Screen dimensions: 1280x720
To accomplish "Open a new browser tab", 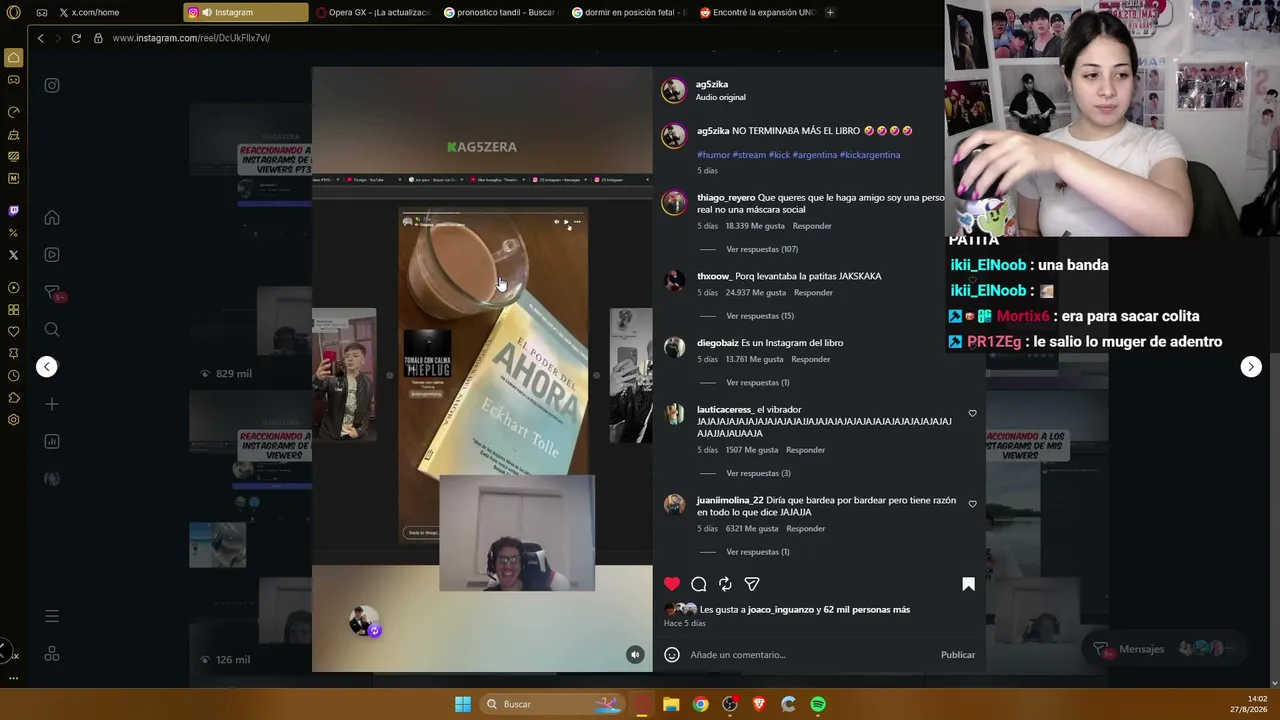I will 830,13.
